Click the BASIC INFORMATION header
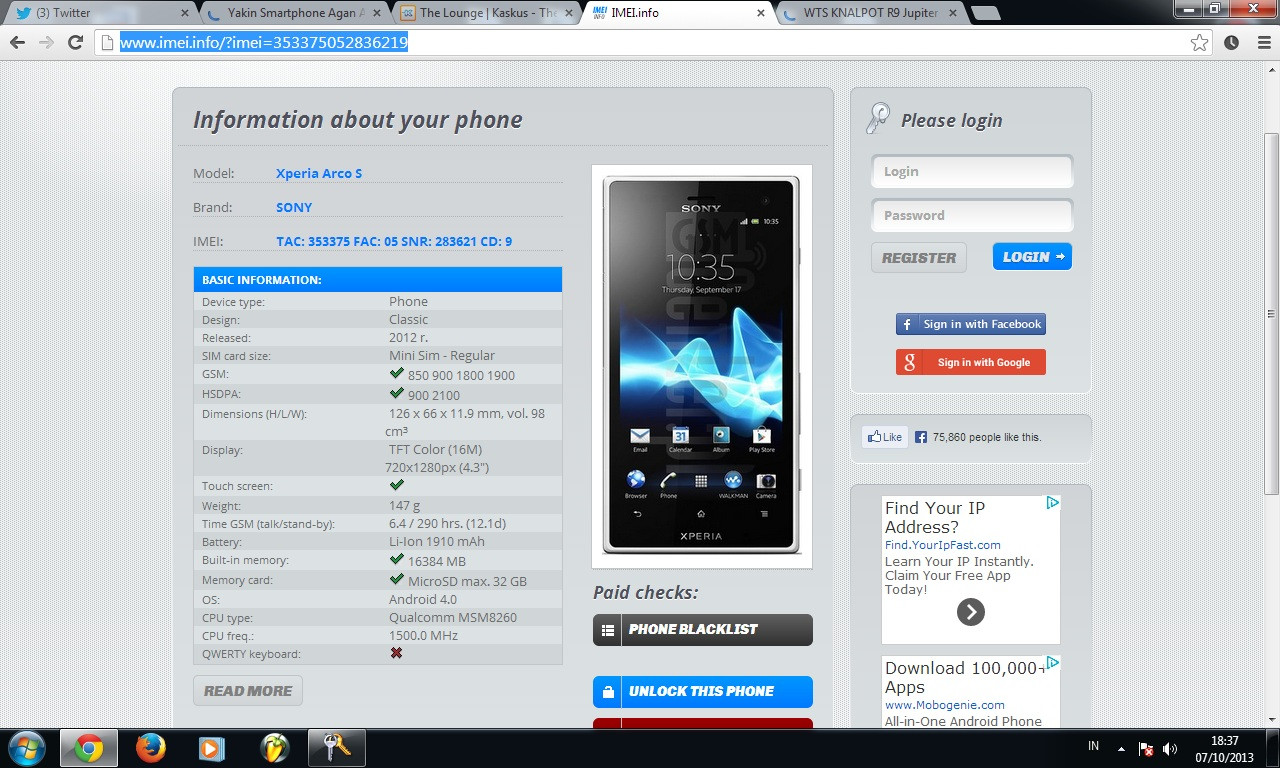Image resolution: width=1280 pixels, height=768 pixels. point(378,280)
